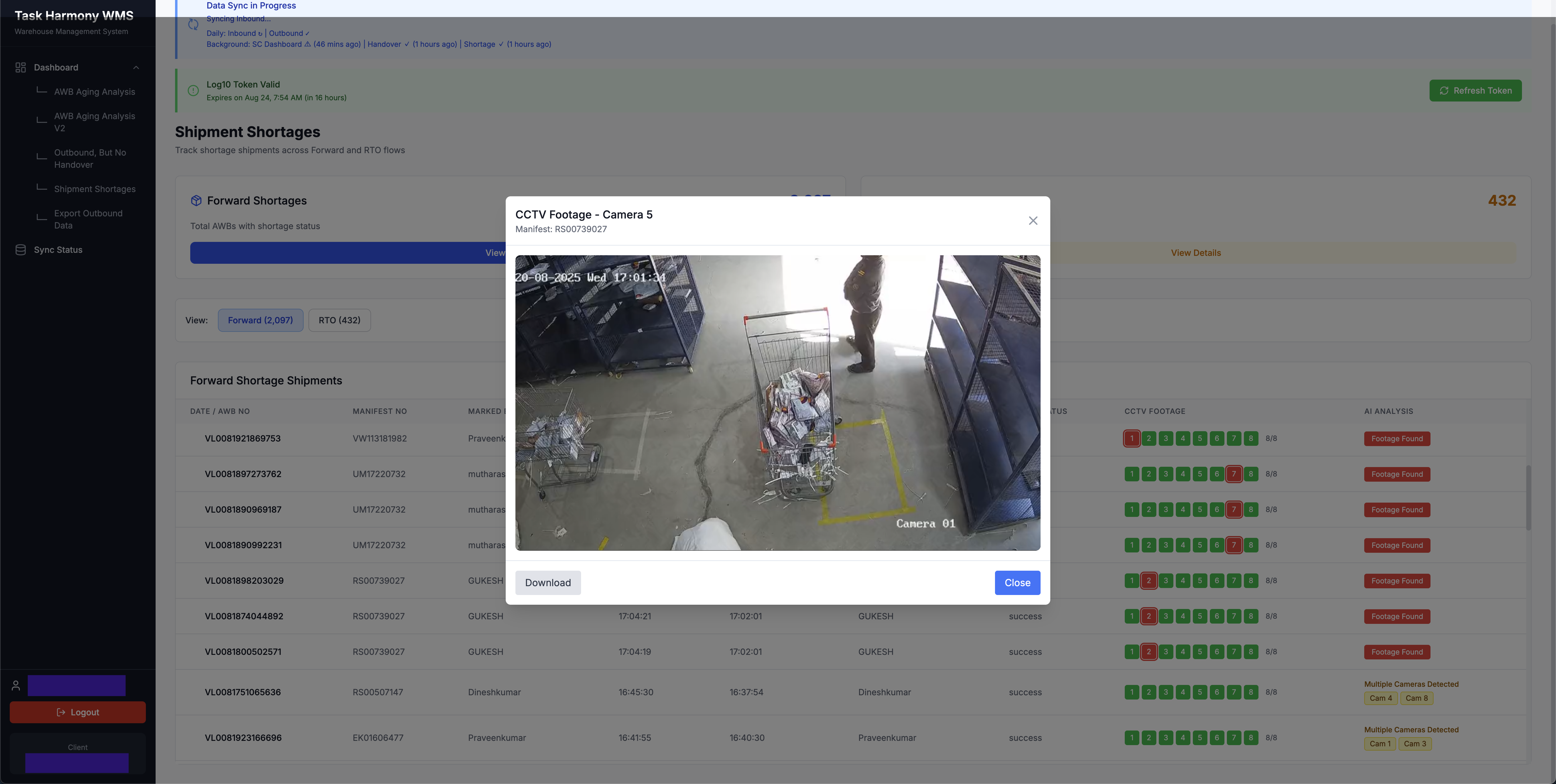Click the user profile icon above Logout
The width and height of the screenshot is (1556, 784).
tap(16, 686)
